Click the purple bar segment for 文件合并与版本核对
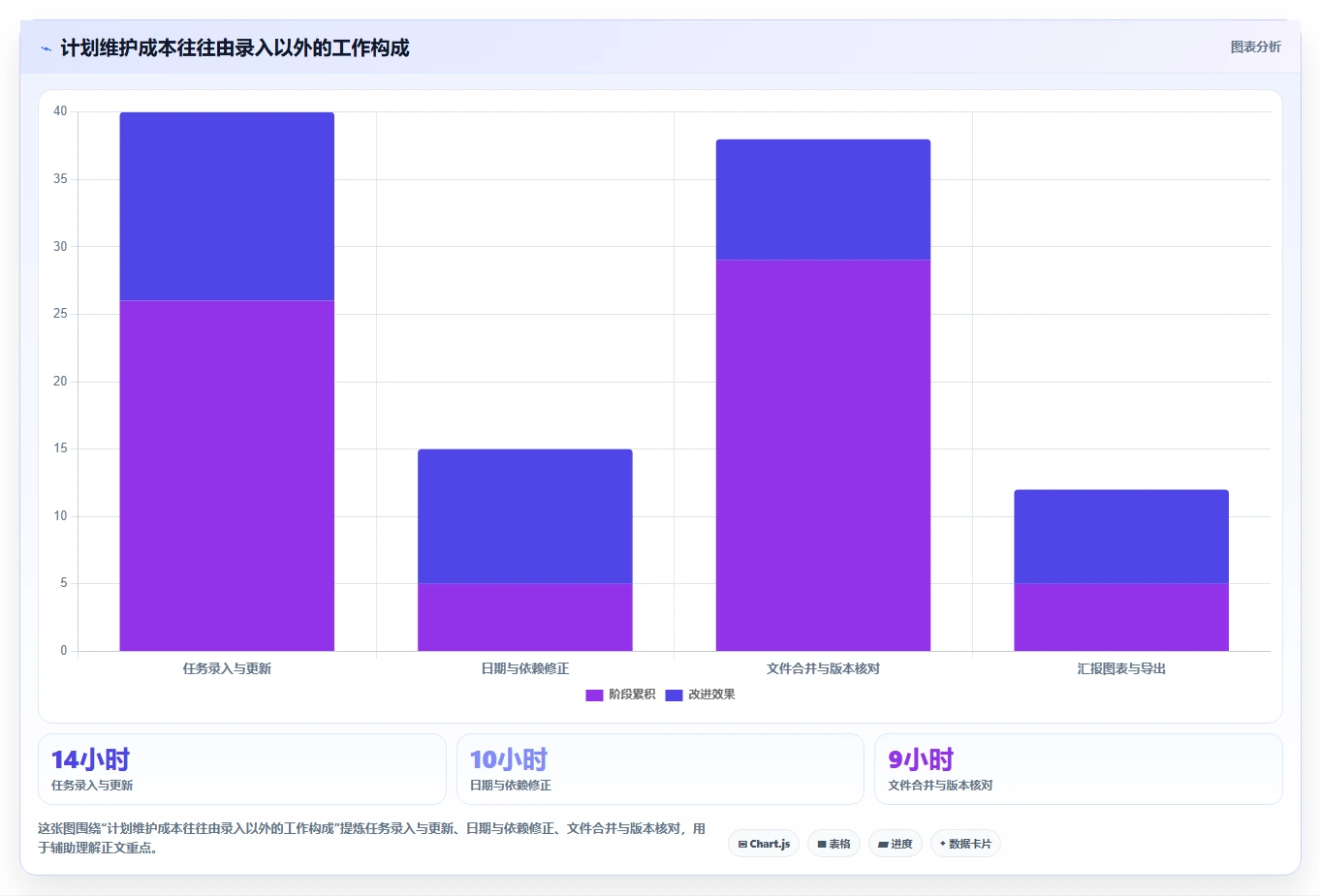Viewport: 1321px width, 896px height. point(823,455)
